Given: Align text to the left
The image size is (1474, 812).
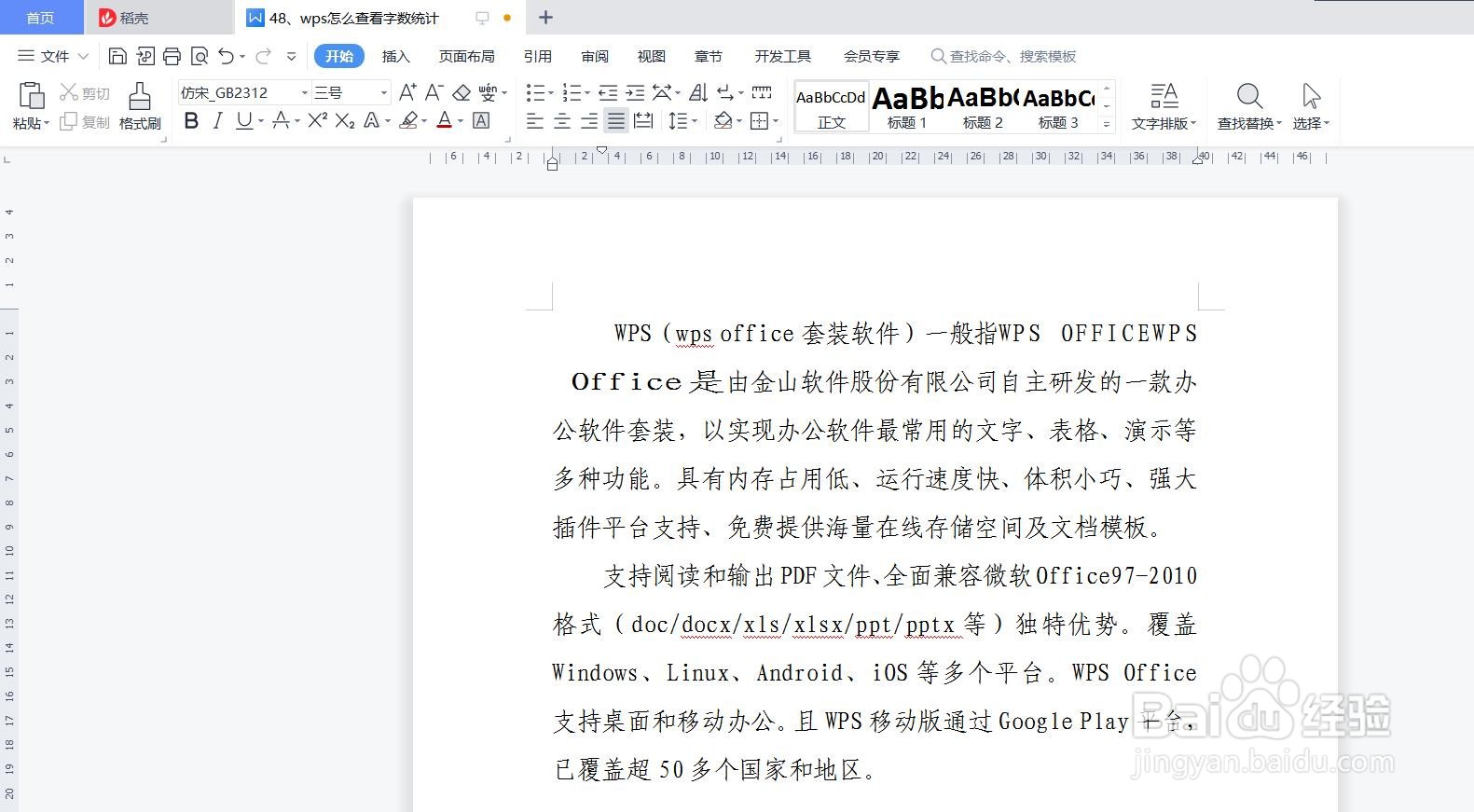Looking at the screenshot, I should 534,120.
